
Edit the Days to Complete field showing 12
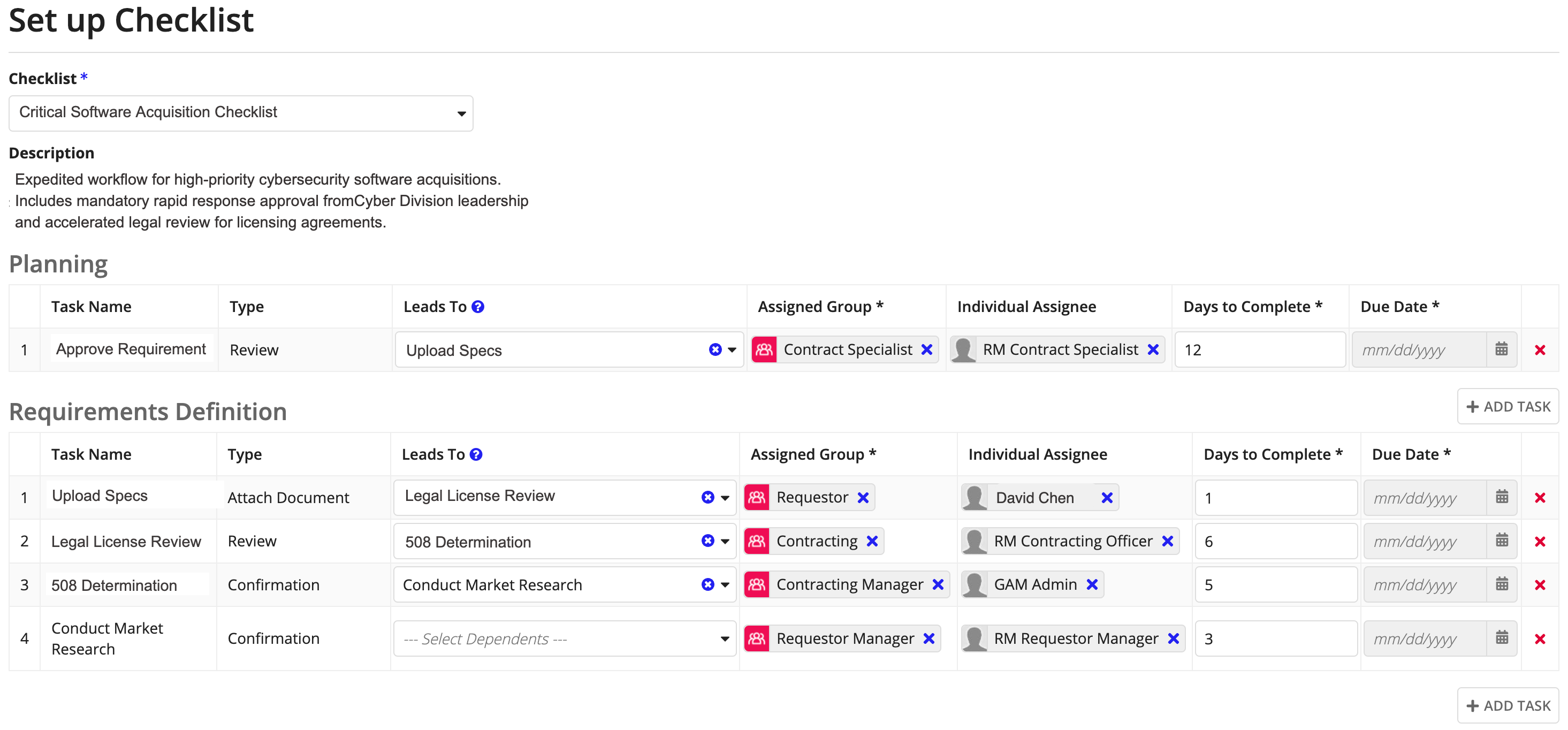pyautogui.click(x=1259, y=350)
